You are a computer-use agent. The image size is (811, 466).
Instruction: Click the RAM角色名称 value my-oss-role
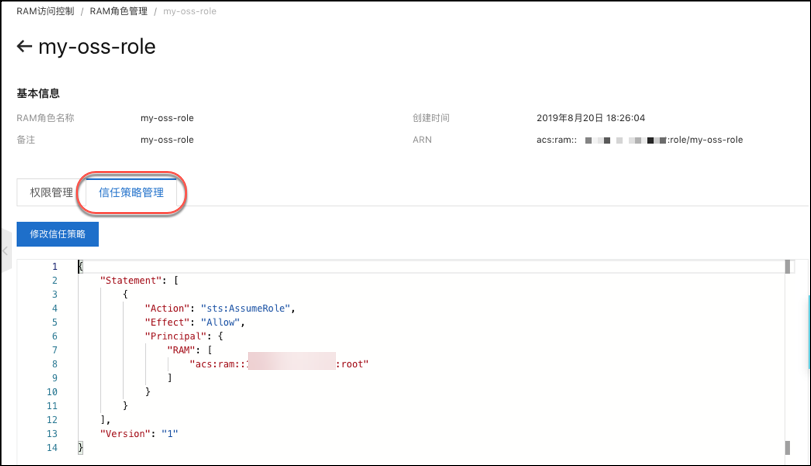coord(167,118)
